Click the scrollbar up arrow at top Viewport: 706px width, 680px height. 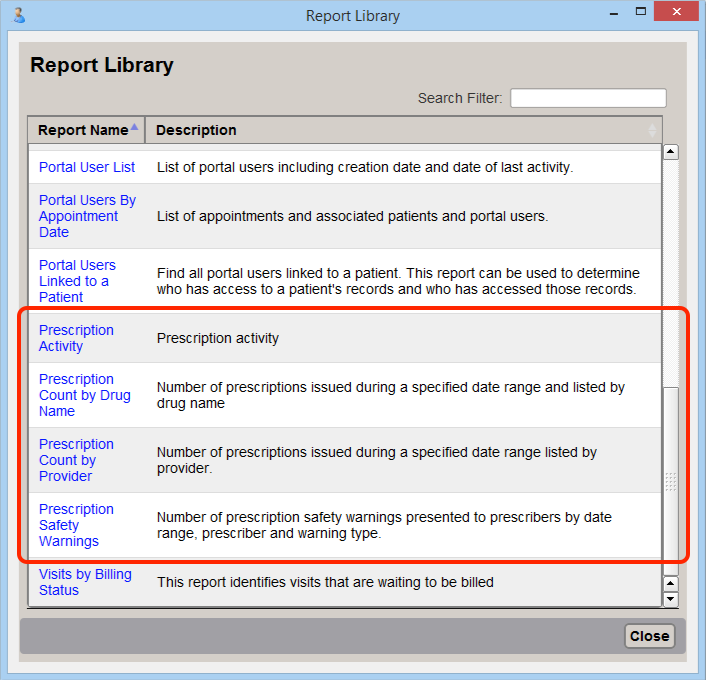point(670,152)
